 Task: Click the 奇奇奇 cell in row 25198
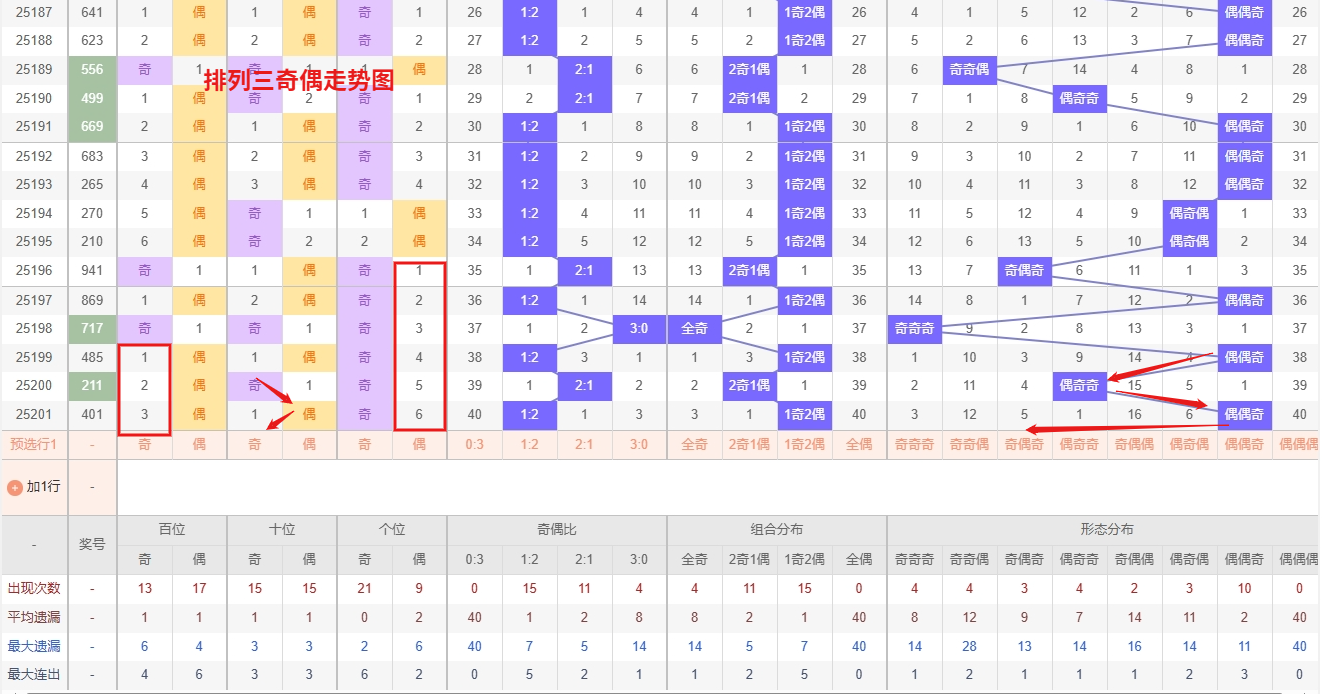pyautogui.click(x=915, y=328)
